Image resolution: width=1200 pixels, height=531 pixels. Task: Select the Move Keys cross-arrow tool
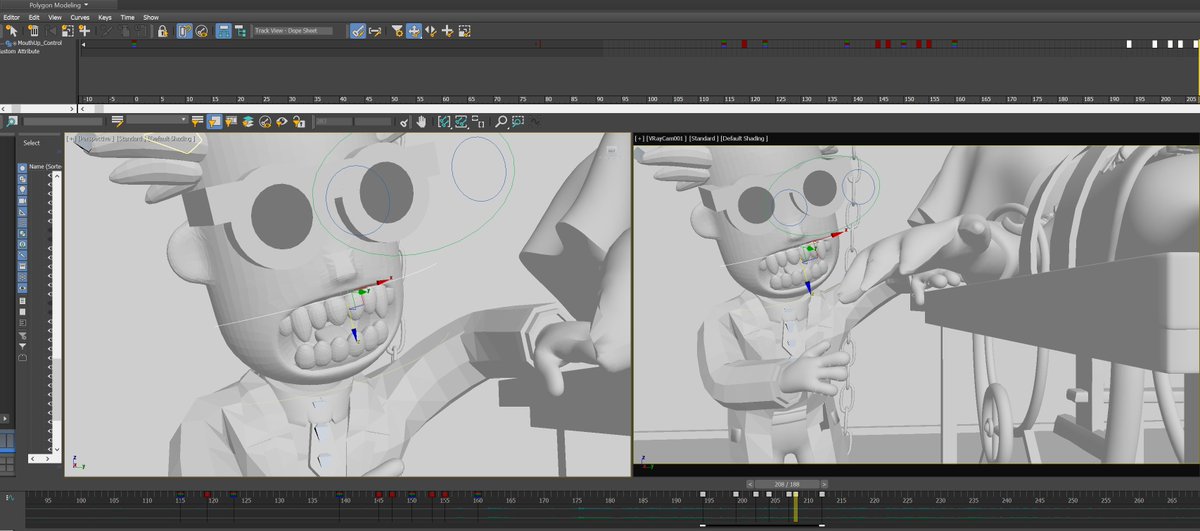click(414, 31)
